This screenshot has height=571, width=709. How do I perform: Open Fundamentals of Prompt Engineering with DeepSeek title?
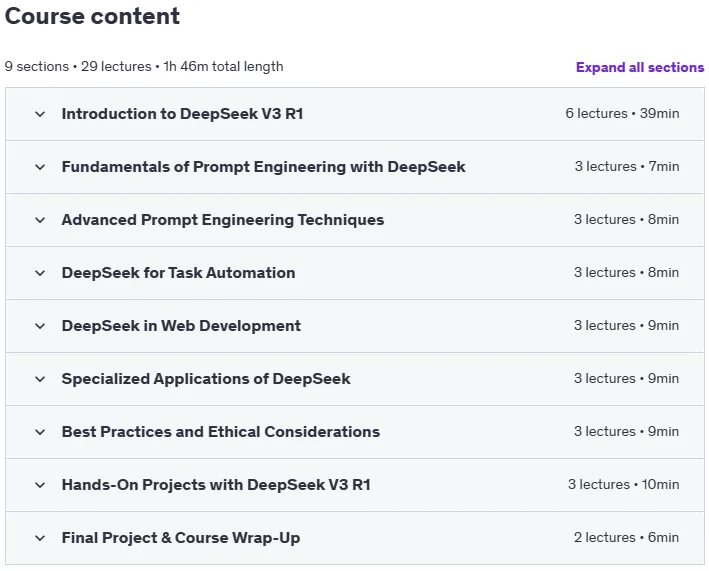[264, 167]
